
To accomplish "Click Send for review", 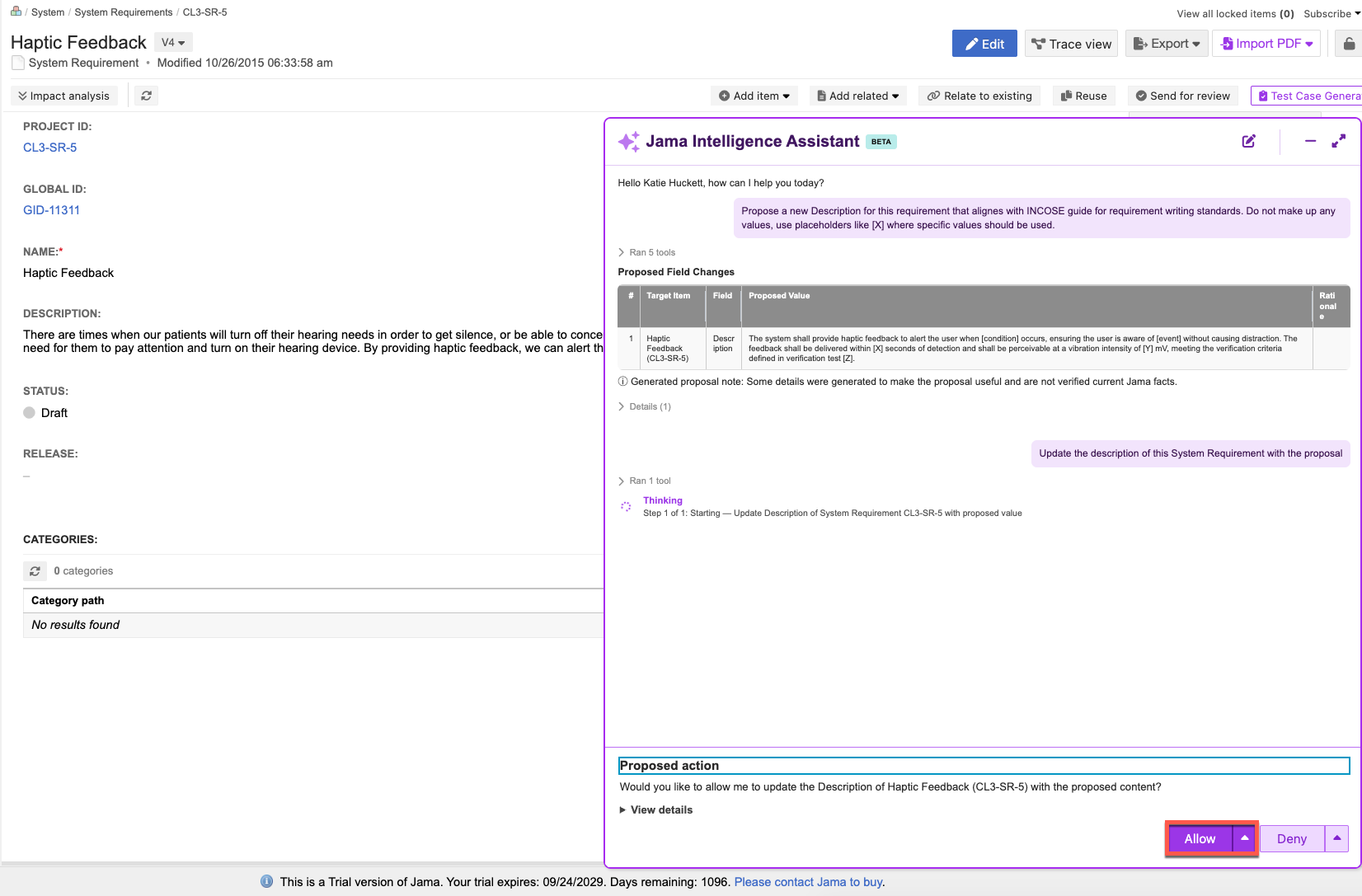I will pos(1183,96).
